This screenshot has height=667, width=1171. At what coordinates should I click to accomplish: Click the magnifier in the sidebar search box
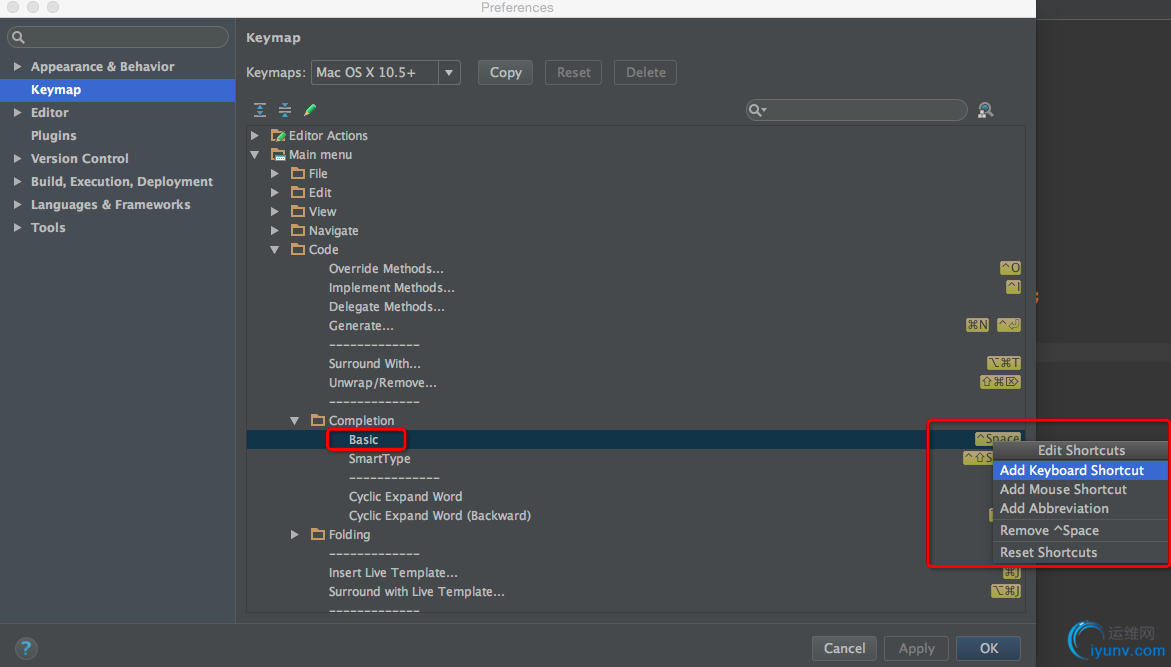point(19,37)
